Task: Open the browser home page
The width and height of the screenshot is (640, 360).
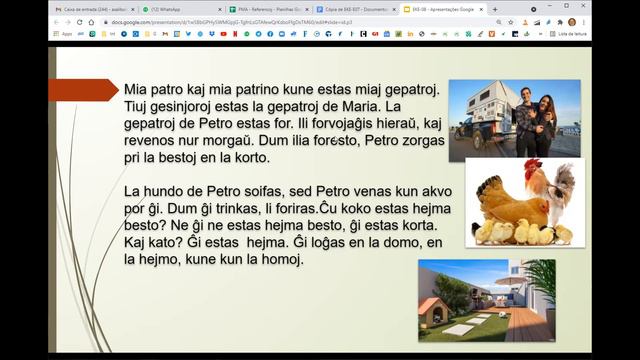Action: [x=91, y=22]
